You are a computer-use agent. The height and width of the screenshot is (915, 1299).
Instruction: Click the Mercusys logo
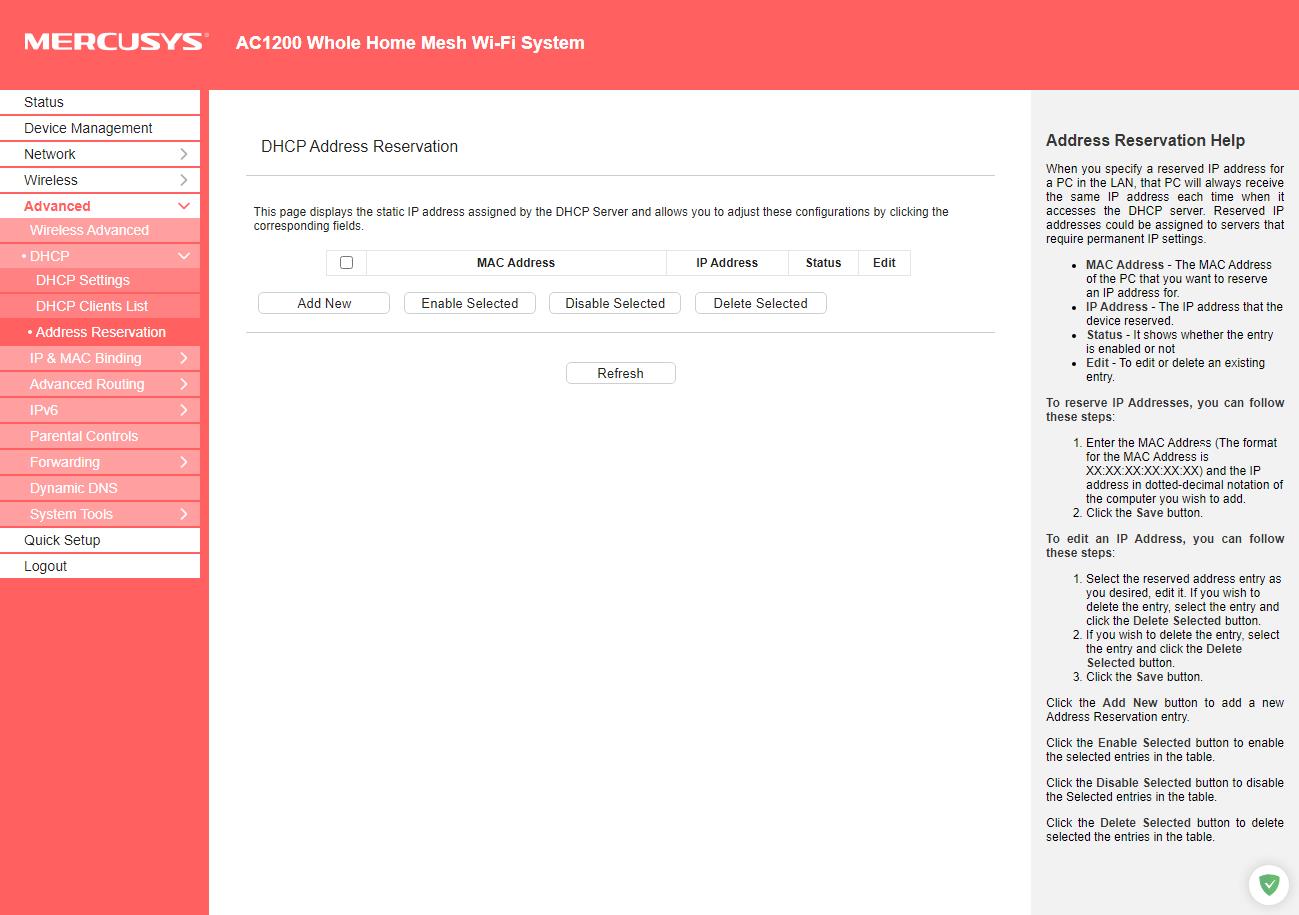click(116, 42)
